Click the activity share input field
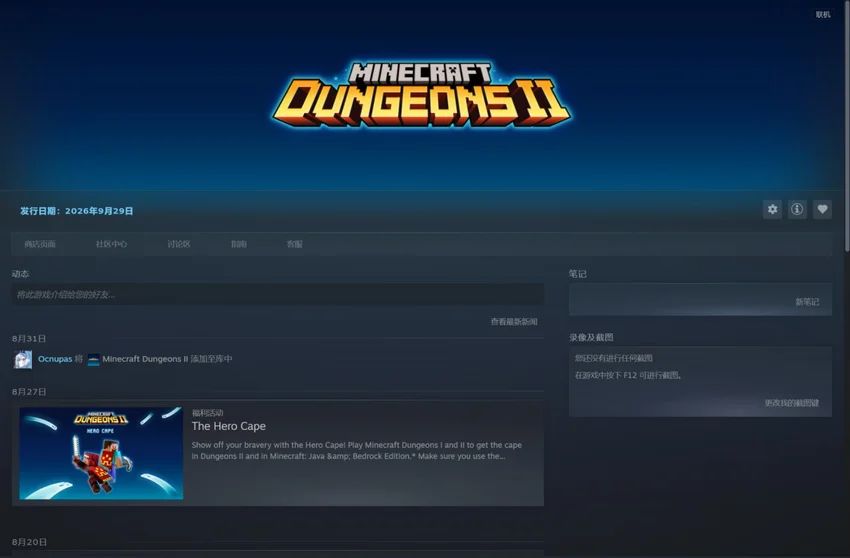The width and height of the screenshot is (850, 558). [278, 294]
